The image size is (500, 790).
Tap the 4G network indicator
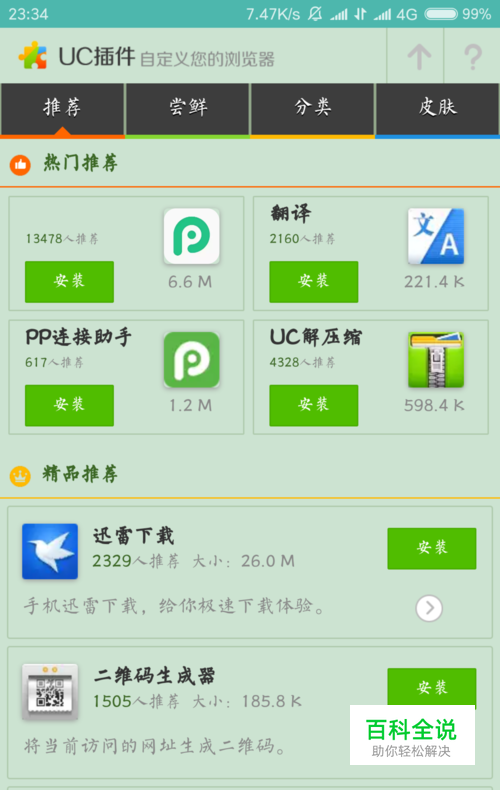point(407,14)
